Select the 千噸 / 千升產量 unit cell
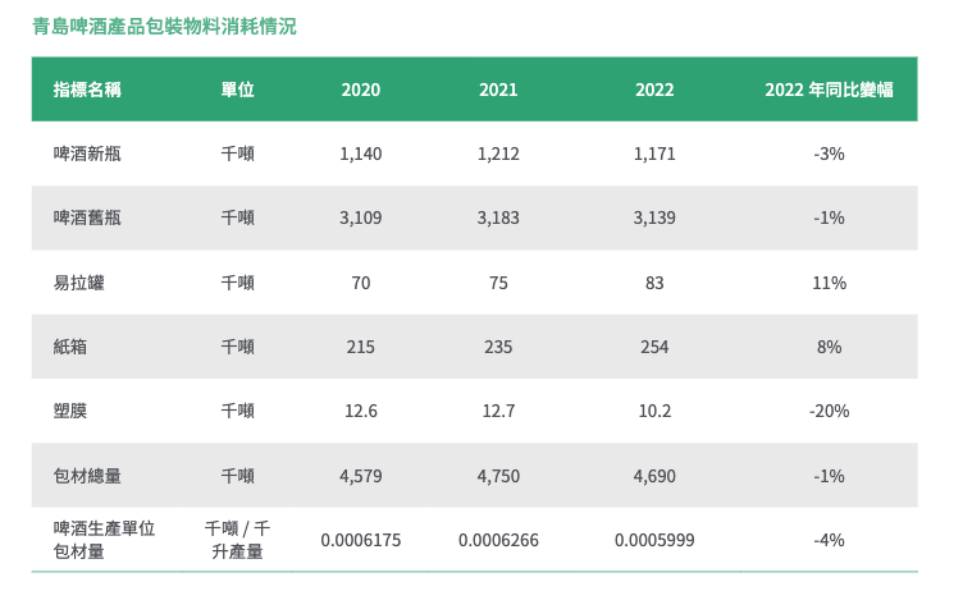The image size is (963, 592). tap(237, 539)
